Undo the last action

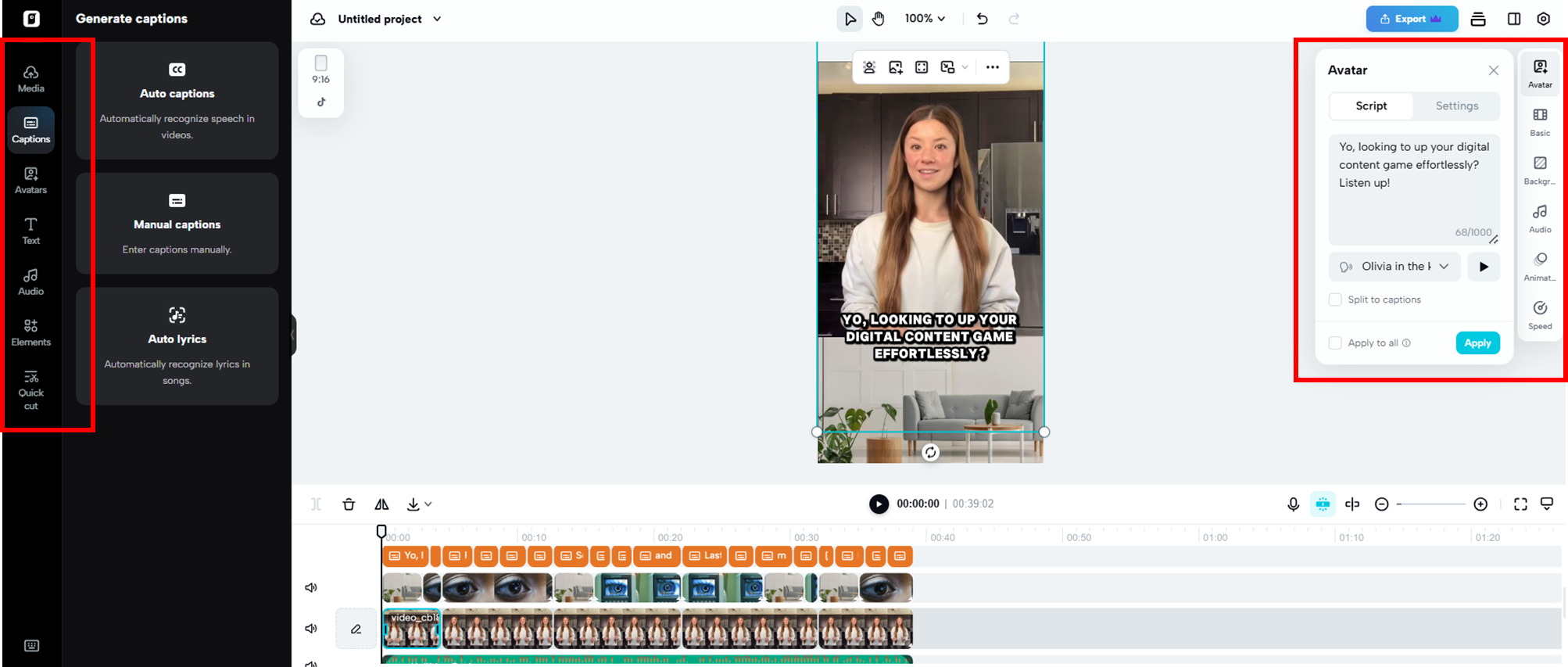[983, 19]
